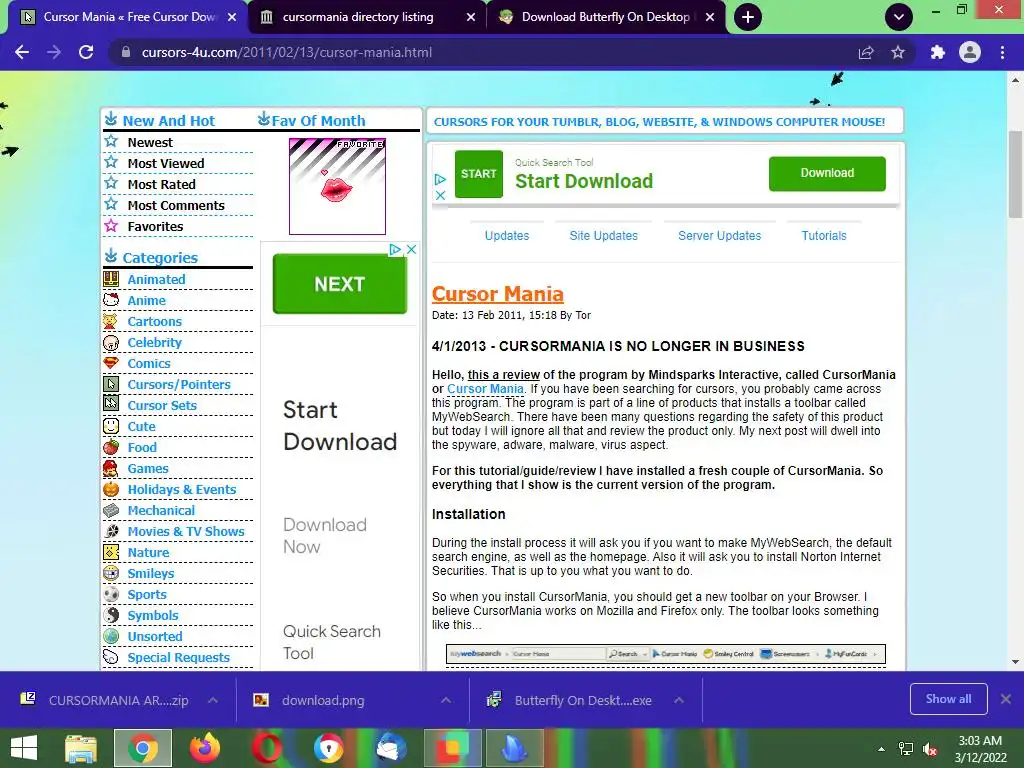This screenshot has height=768, width=1024.
Task: Open a new browser tab
Action: point(748,17)
